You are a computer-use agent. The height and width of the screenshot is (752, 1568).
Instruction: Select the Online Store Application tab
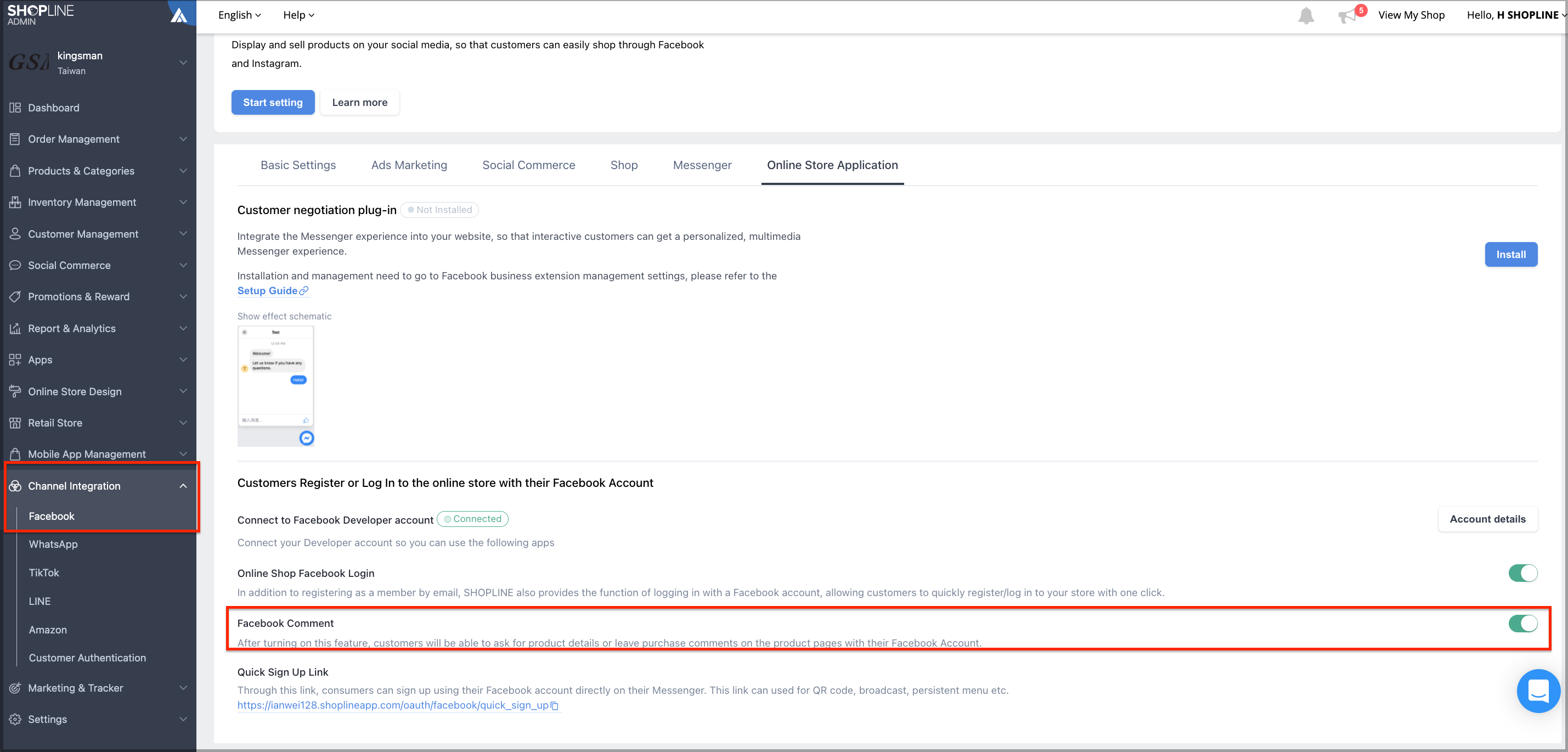coord(832,165)
